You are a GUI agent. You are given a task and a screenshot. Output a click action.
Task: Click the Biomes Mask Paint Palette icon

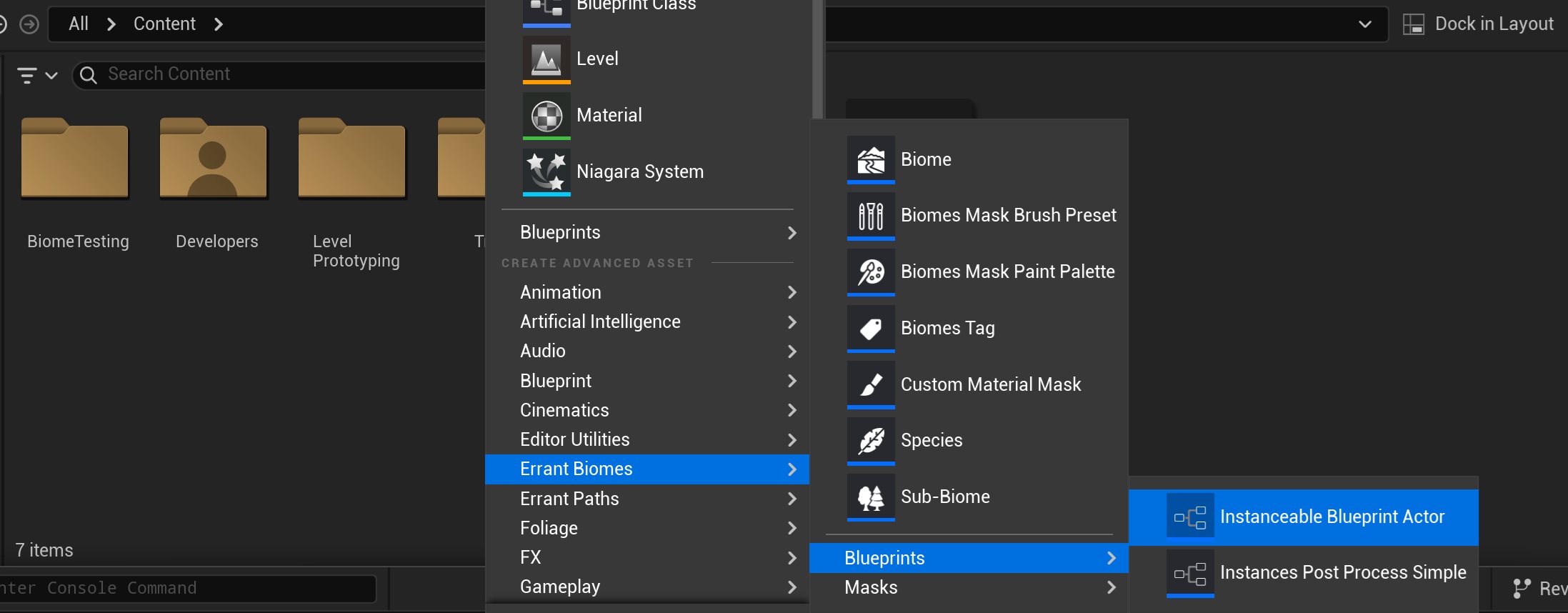870,271
